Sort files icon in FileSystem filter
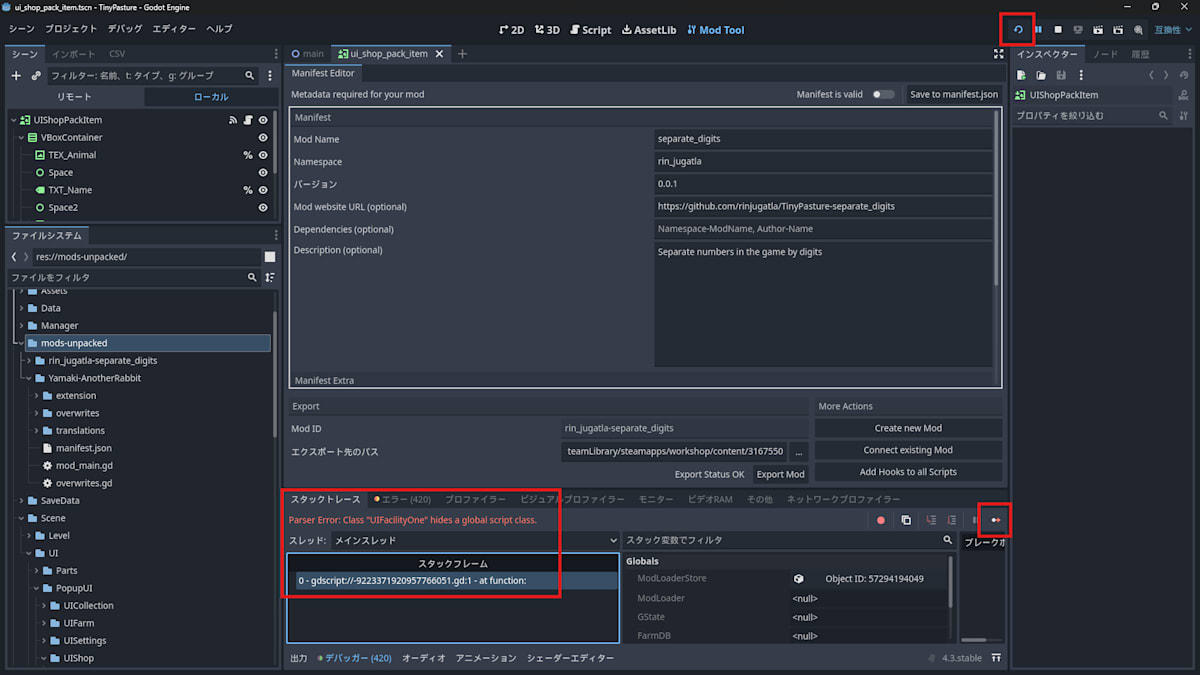 coord(269,277)
